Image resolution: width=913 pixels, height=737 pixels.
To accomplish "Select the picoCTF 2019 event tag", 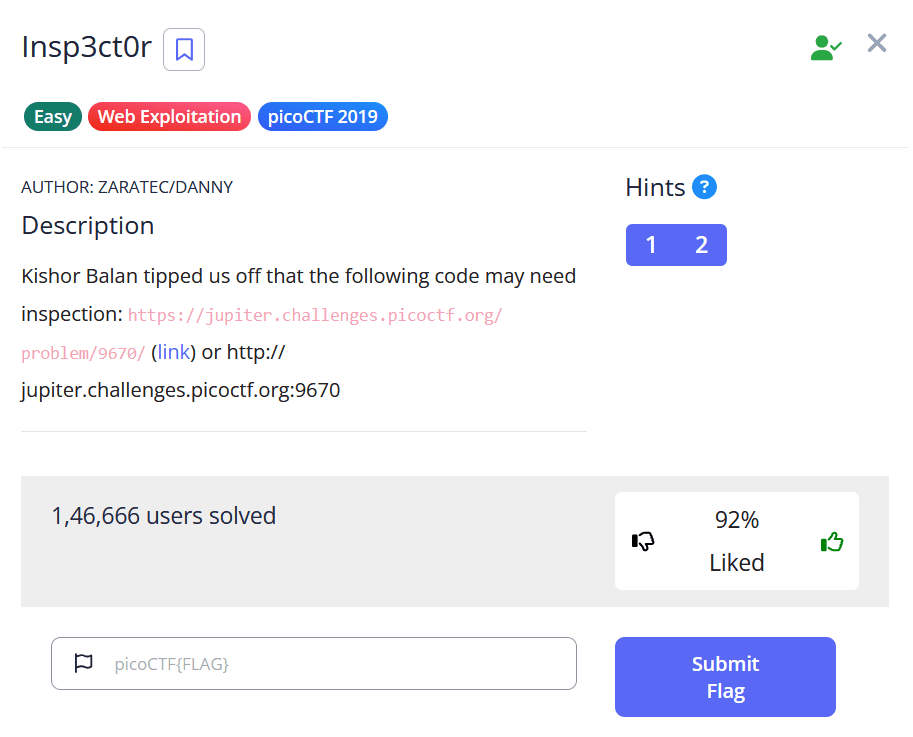I will (x=322, y=117).
